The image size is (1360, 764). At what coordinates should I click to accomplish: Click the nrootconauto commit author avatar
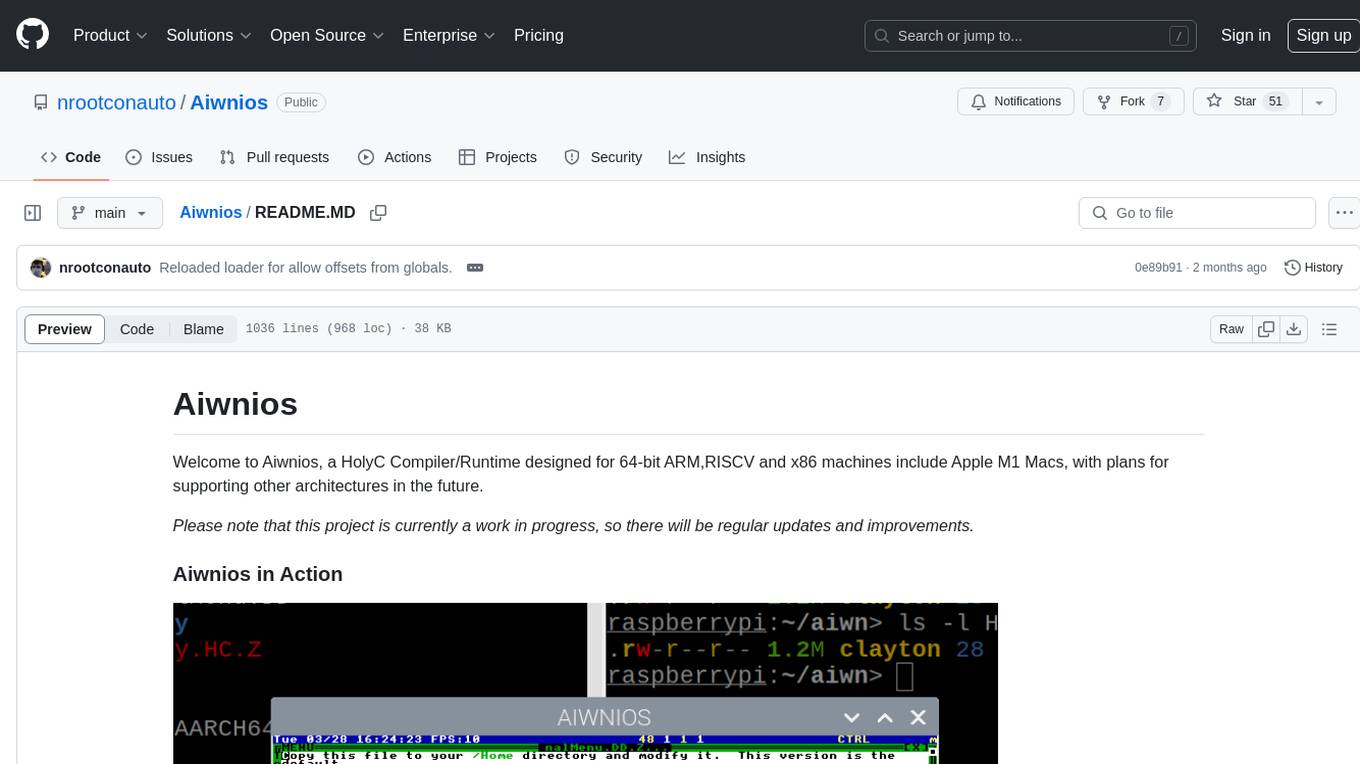point(41,268)
